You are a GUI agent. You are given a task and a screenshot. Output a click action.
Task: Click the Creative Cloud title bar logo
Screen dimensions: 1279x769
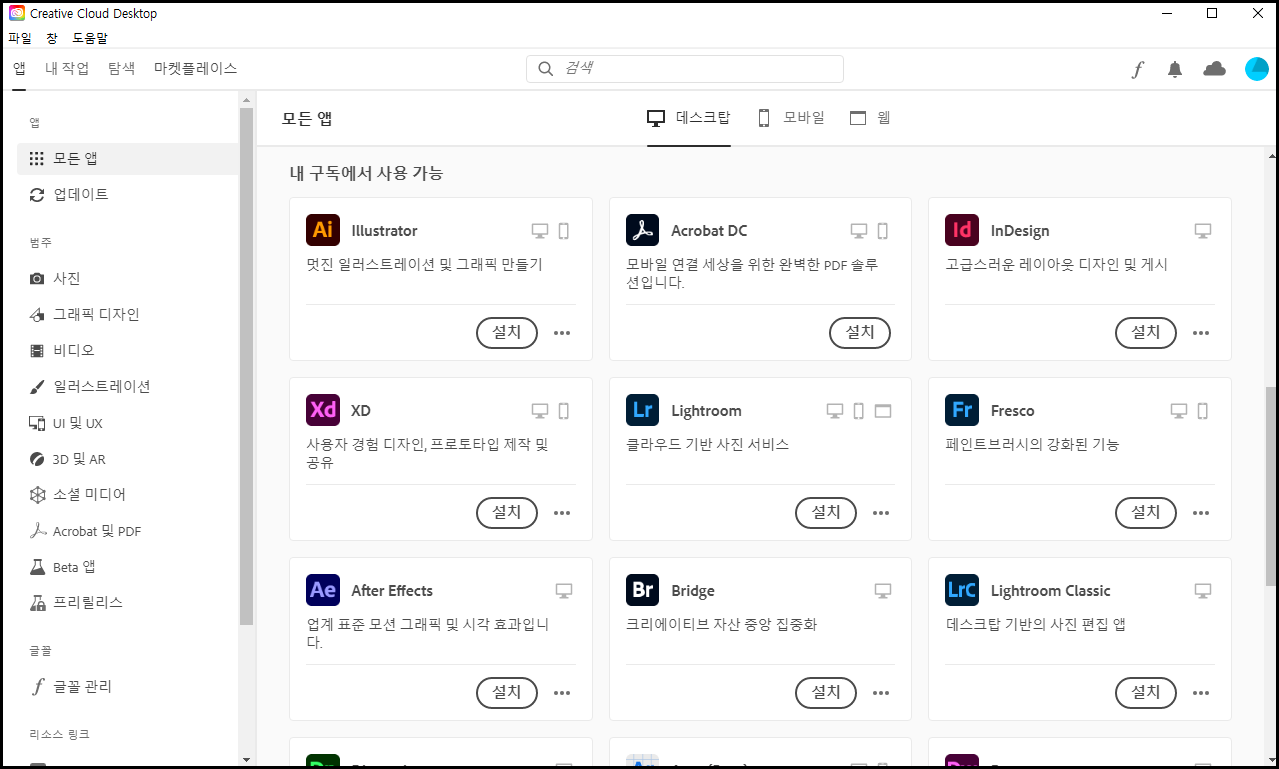click(17, 14)
